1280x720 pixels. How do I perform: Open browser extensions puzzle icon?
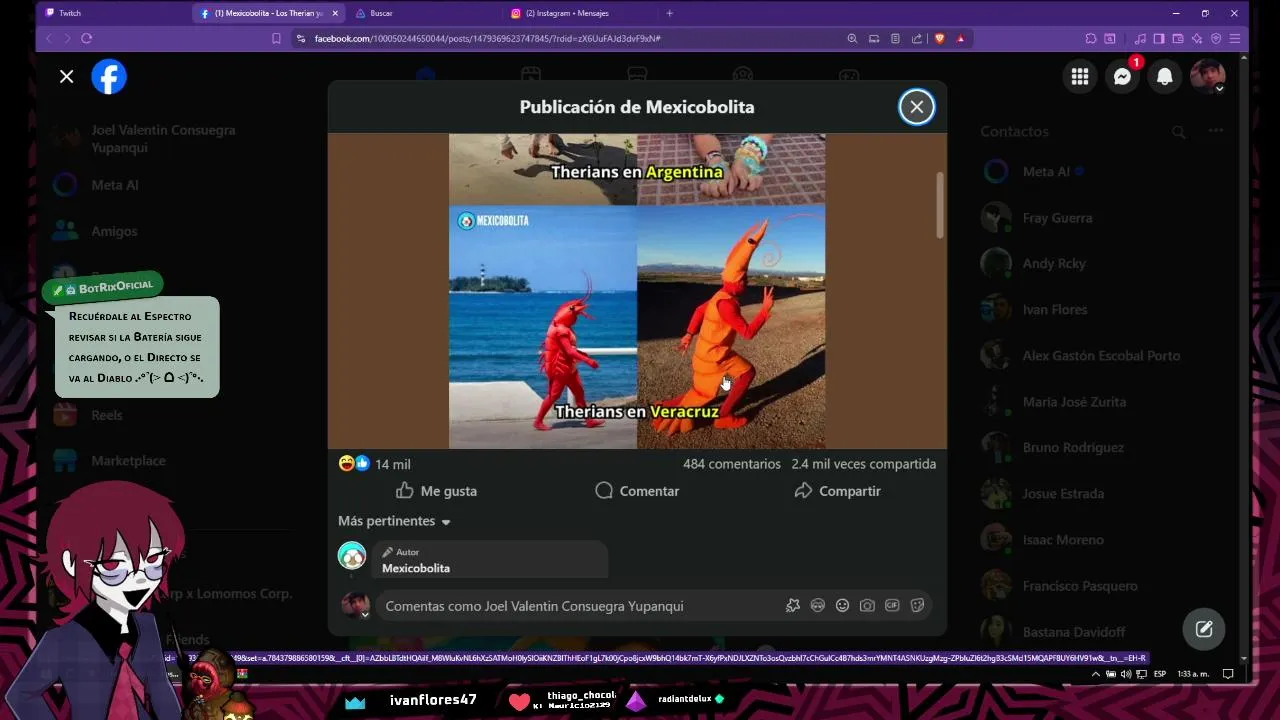(x=1091, y=38)
